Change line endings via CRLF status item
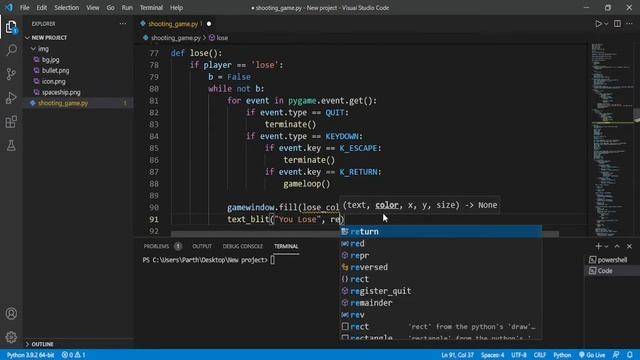This screenshot has width=640, height=360. pos(540,355)
